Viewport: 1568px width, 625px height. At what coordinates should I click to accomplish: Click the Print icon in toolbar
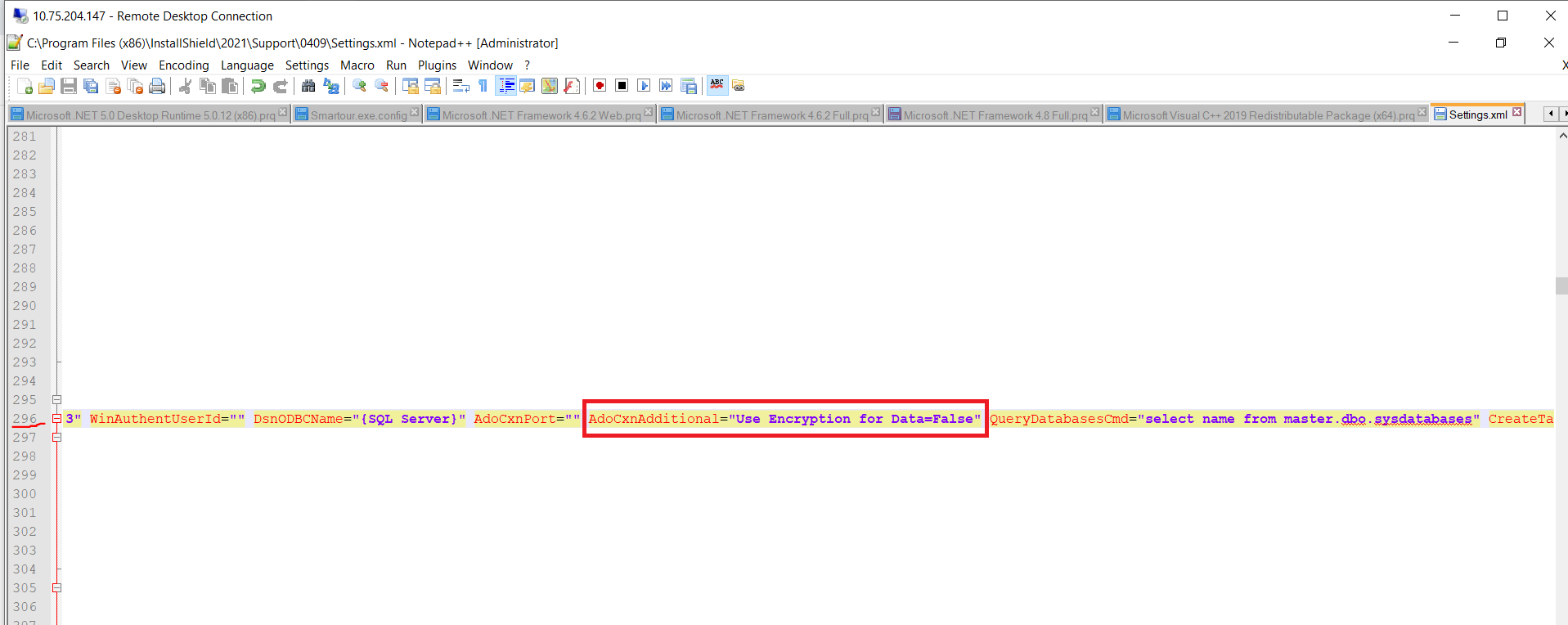(x=157, y=86)
